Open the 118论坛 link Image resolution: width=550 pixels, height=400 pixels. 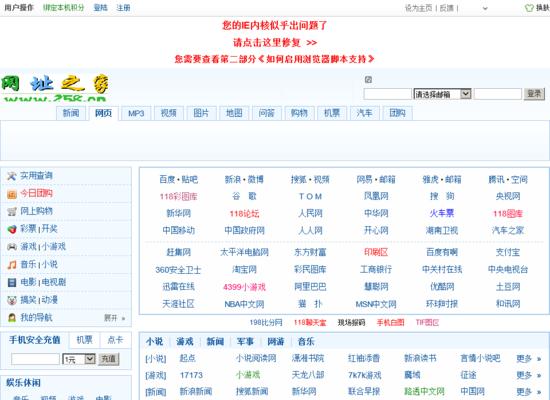point(244,213)
